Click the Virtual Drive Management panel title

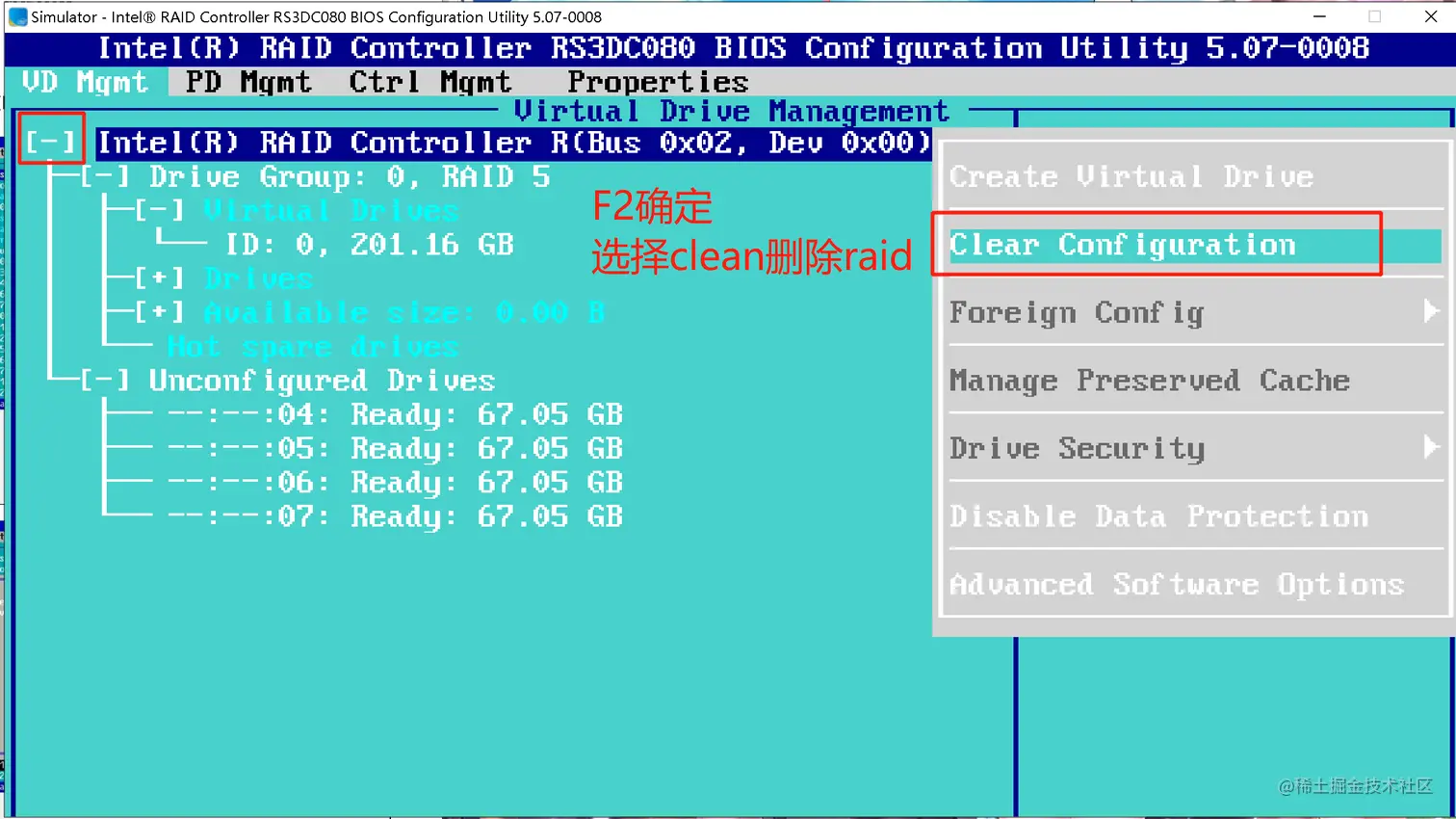731,111
